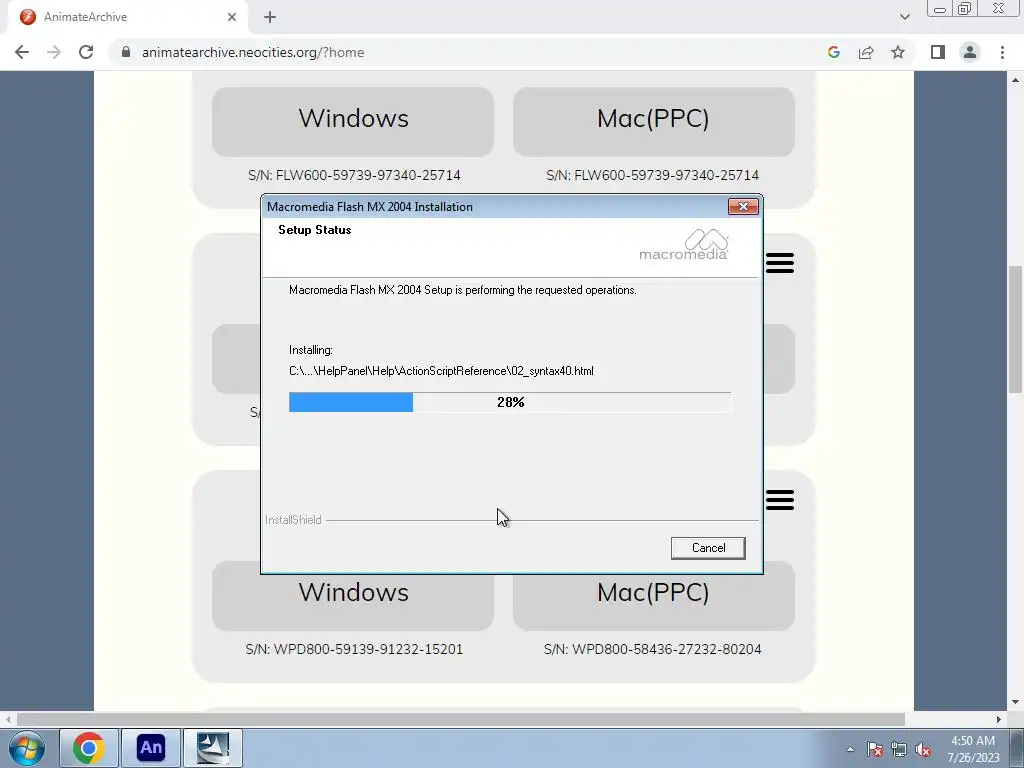Screen dimensions: 1024x768
Task: Open a new browser tab
Action: click(x=270, y=17)
